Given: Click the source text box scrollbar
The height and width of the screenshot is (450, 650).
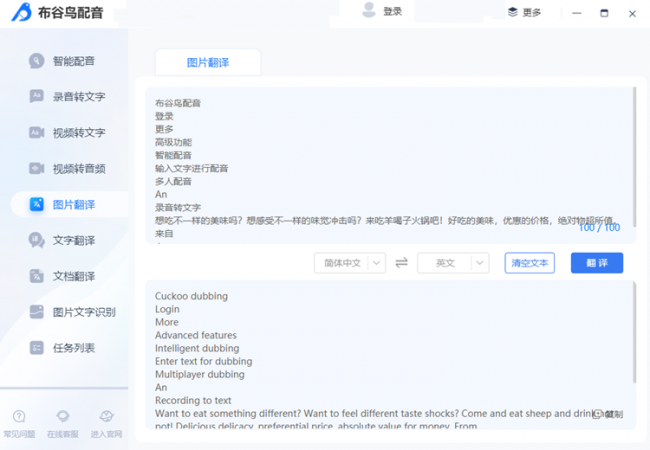Looking at the screenshot, I should tap(634, 157).
